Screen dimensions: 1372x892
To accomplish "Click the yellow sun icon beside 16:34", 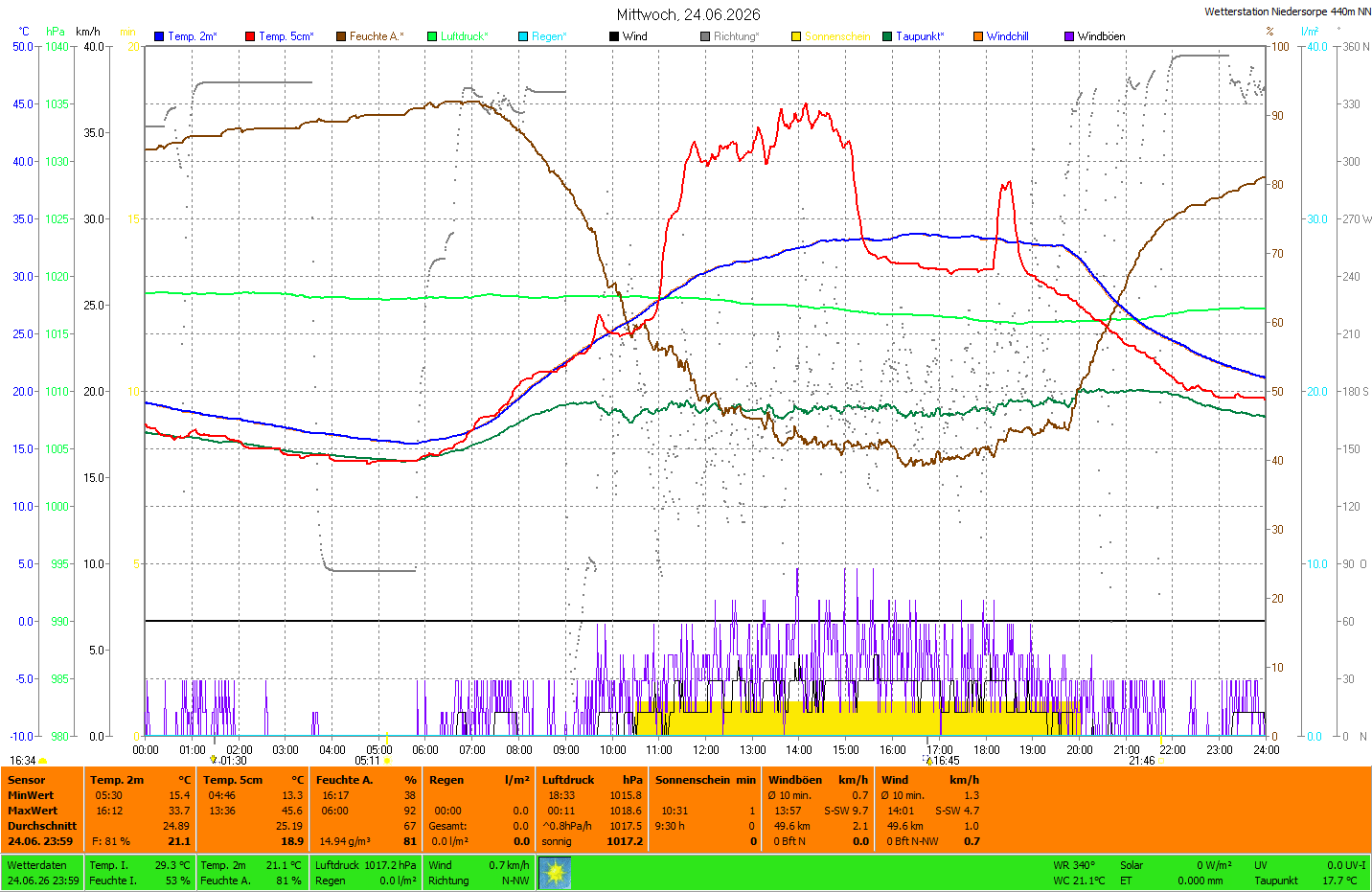I will pos(43,761).
